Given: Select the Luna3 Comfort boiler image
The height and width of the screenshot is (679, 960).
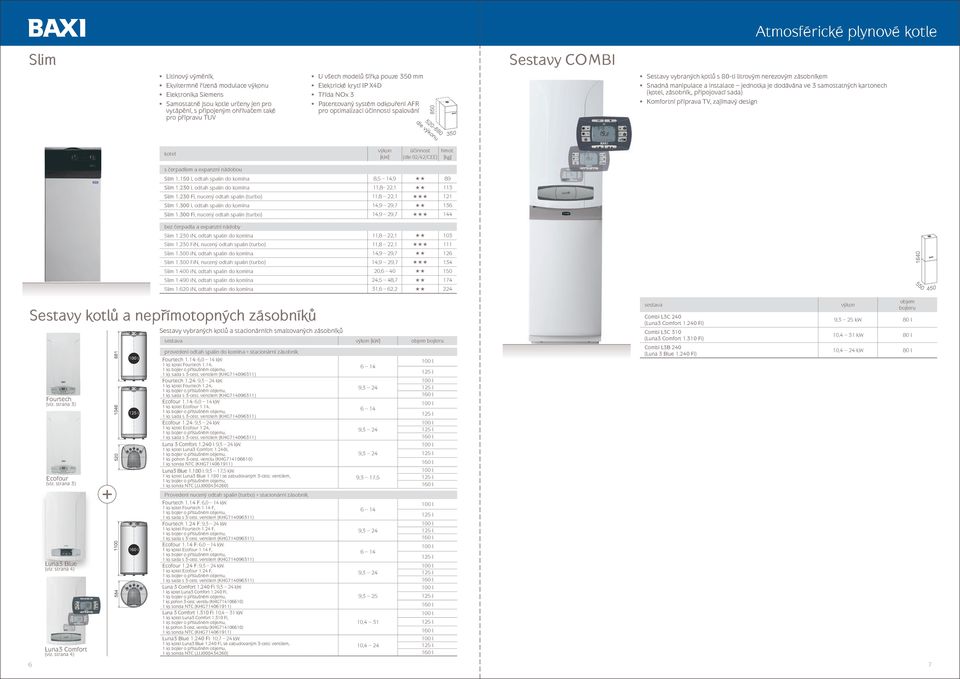Looking at the screenshot, I should (72, 610).
